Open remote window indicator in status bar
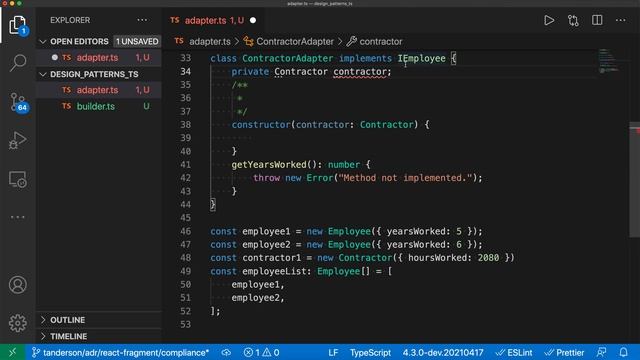 [12, 352]
